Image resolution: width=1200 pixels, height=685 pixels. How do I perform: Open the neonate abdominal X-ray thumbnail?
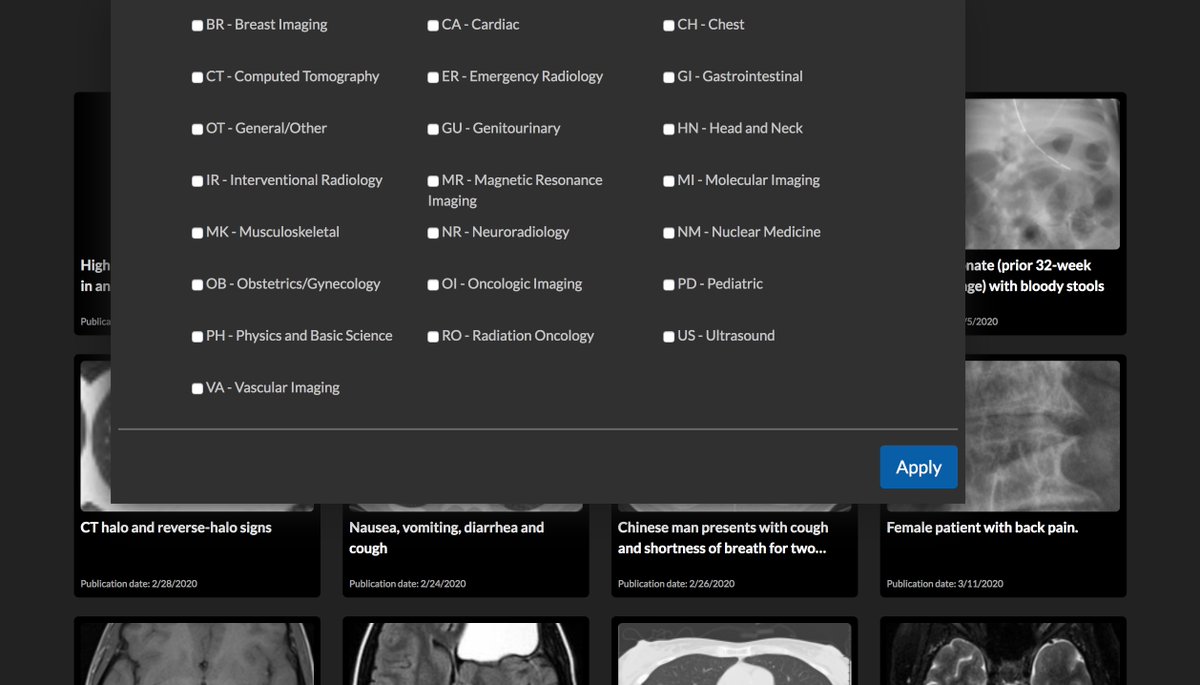[1042, 174]
